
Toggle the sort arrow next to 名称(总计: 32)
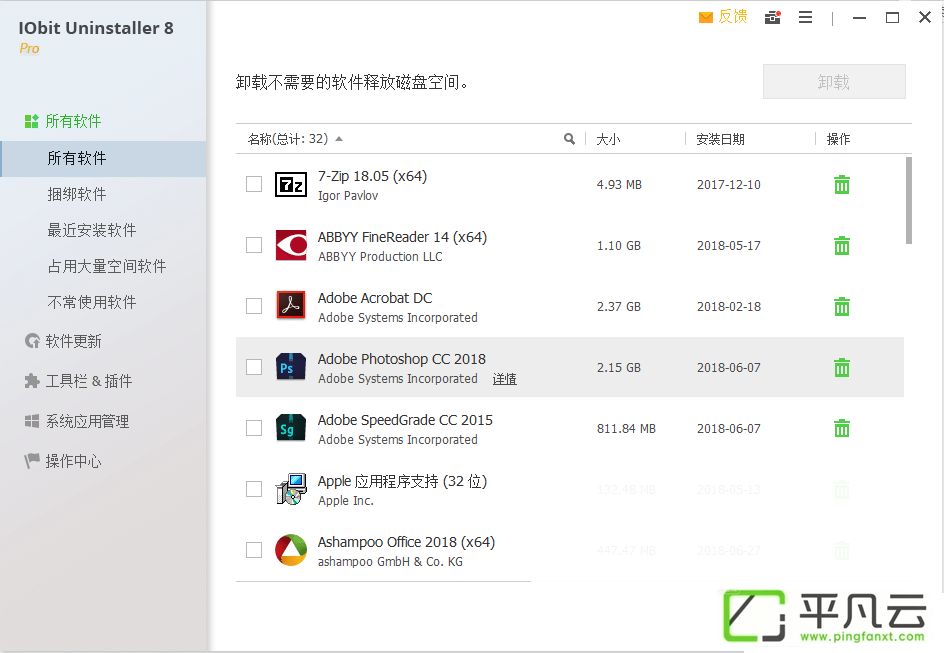pyautogui.click(x=339, y=139)
